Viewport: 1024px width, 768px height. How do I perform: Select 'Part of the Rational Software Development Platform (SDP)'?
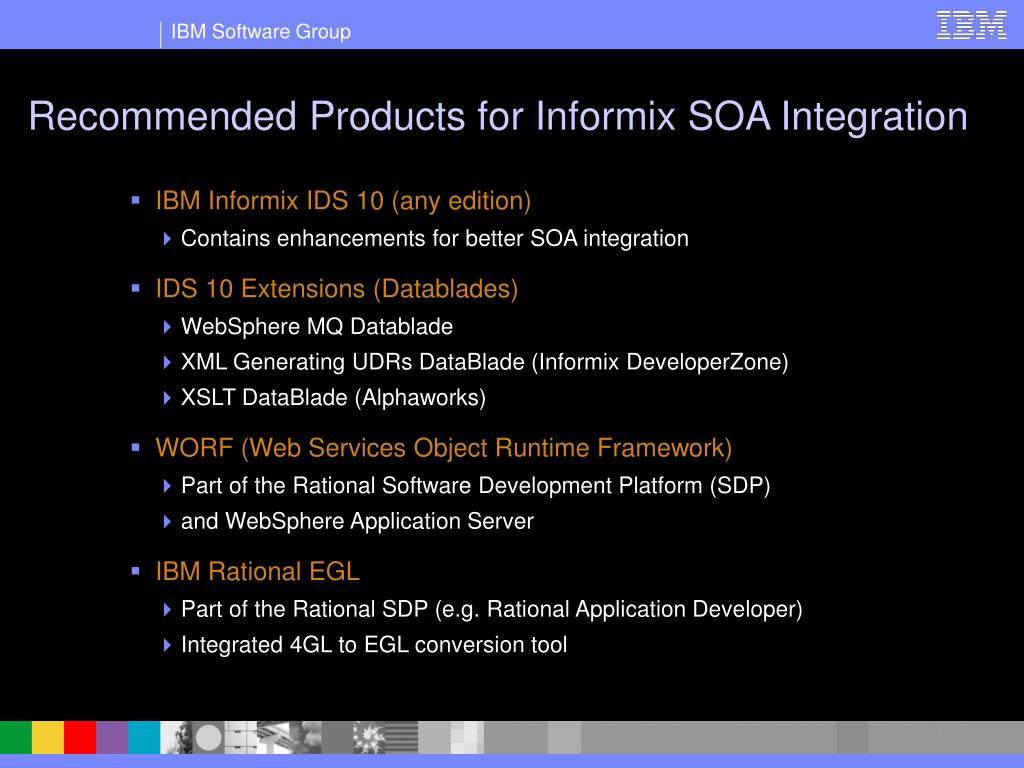click(x=475, y=485)
